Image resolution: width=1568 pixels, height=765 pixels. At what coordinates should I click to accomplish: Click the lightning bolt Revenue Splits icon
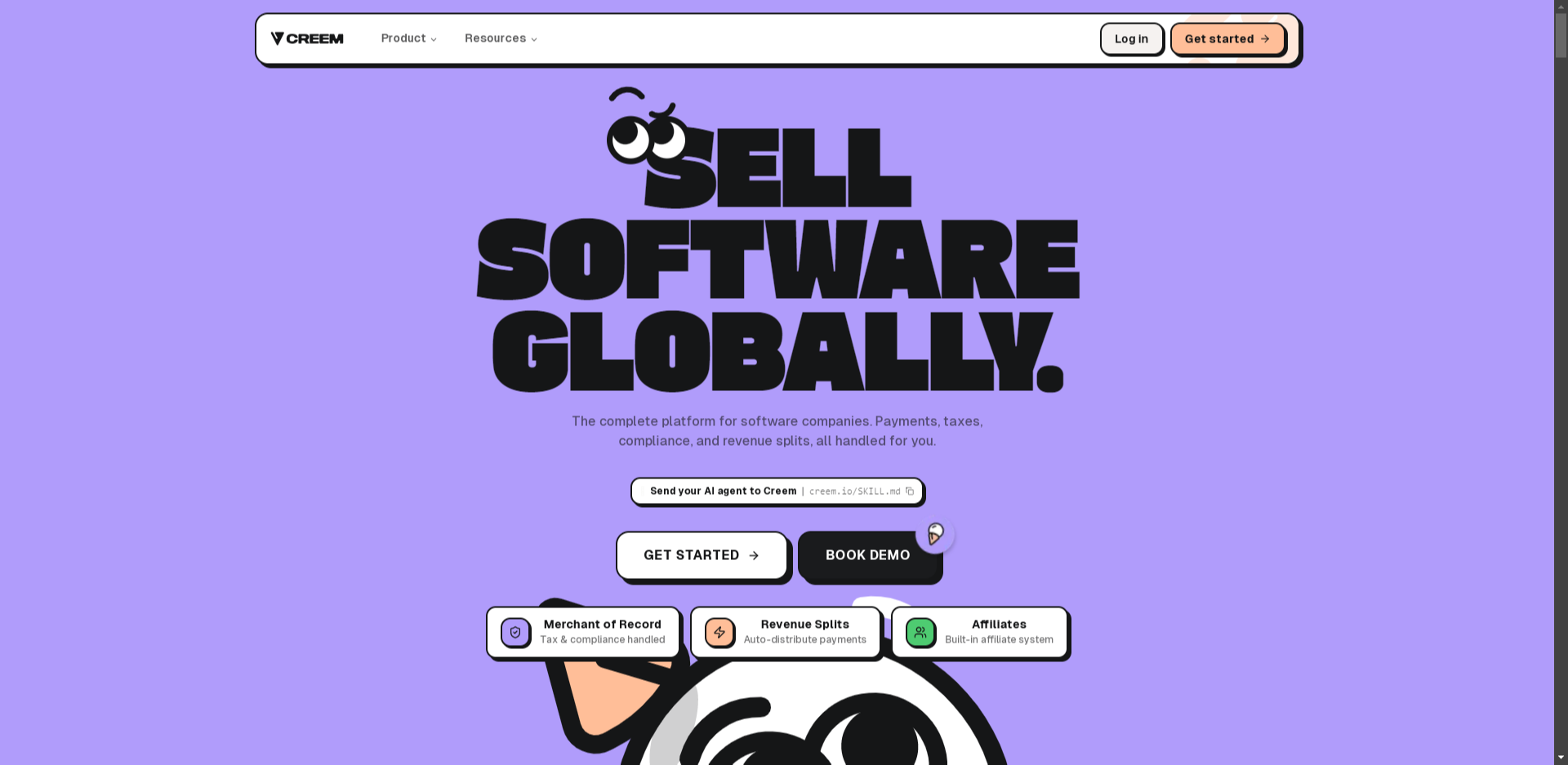(719, 633)
